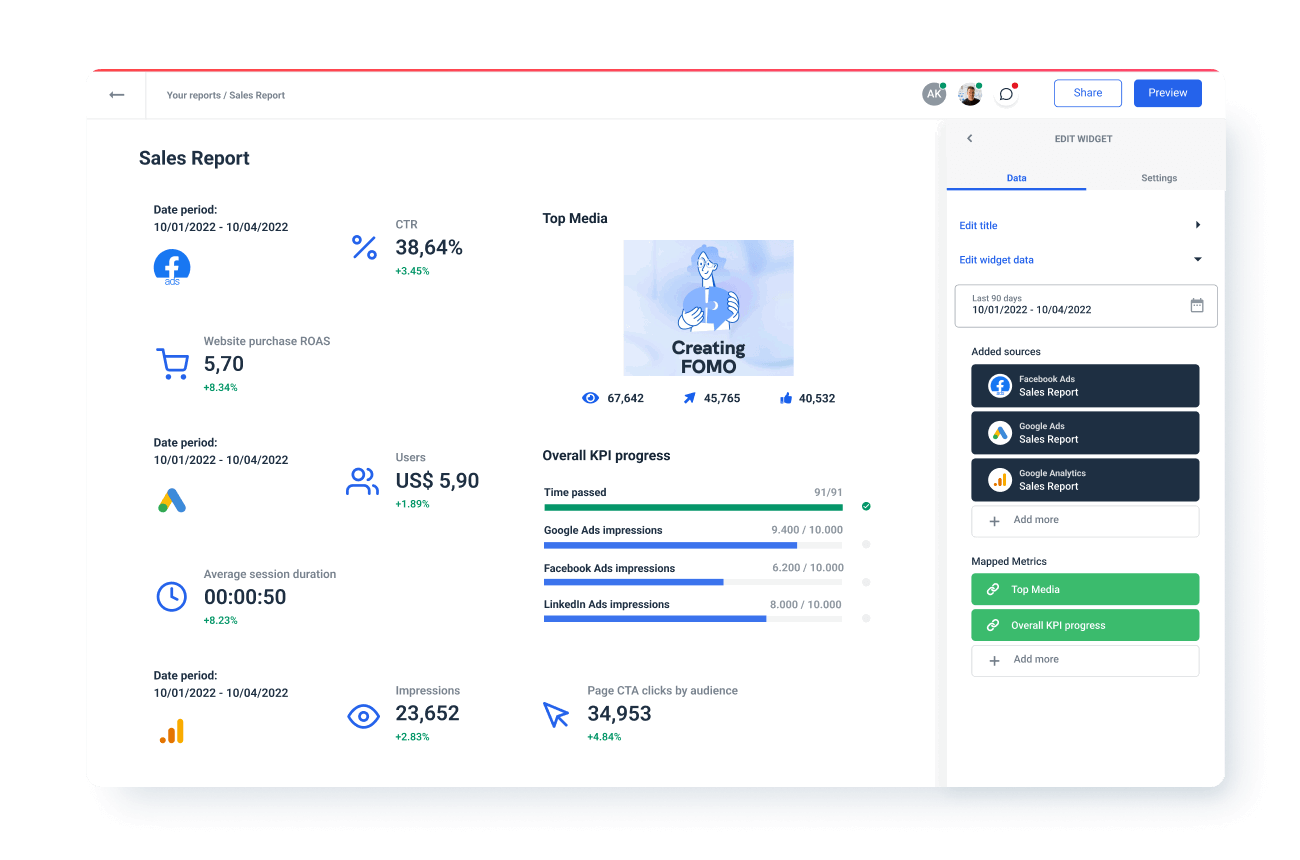This screenshot has width=1300, height=860.
Task: Open the chat bubble notification icon
Action: pyautogui.click(x=1006, y=92)
